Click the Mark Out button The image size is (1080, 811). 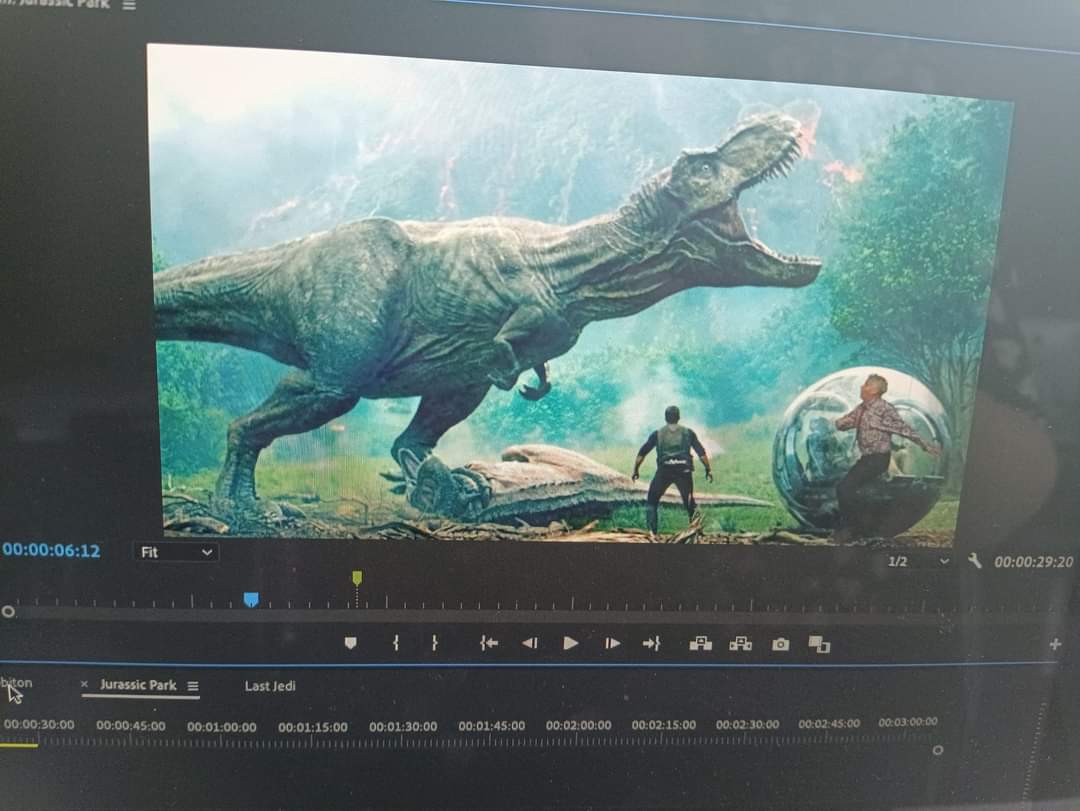point(435,643)
